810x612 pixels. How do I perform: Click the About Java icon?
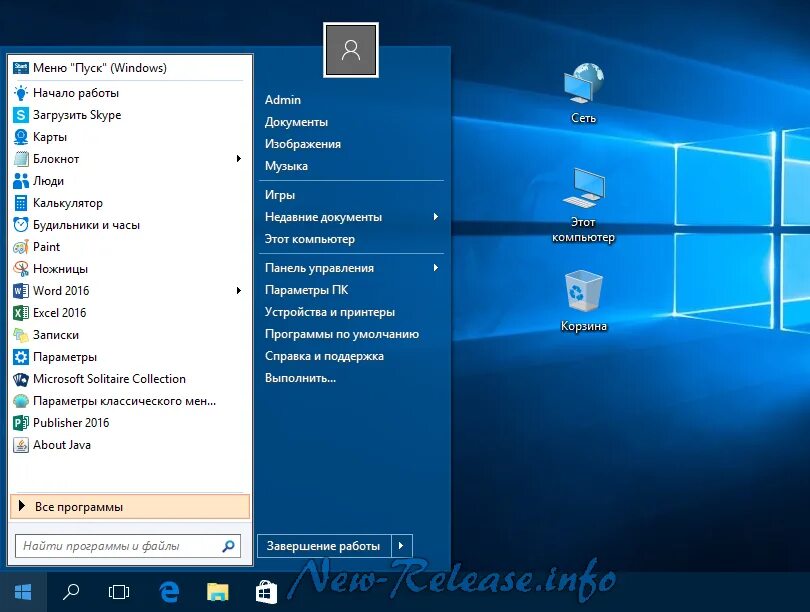click(21, 445)
